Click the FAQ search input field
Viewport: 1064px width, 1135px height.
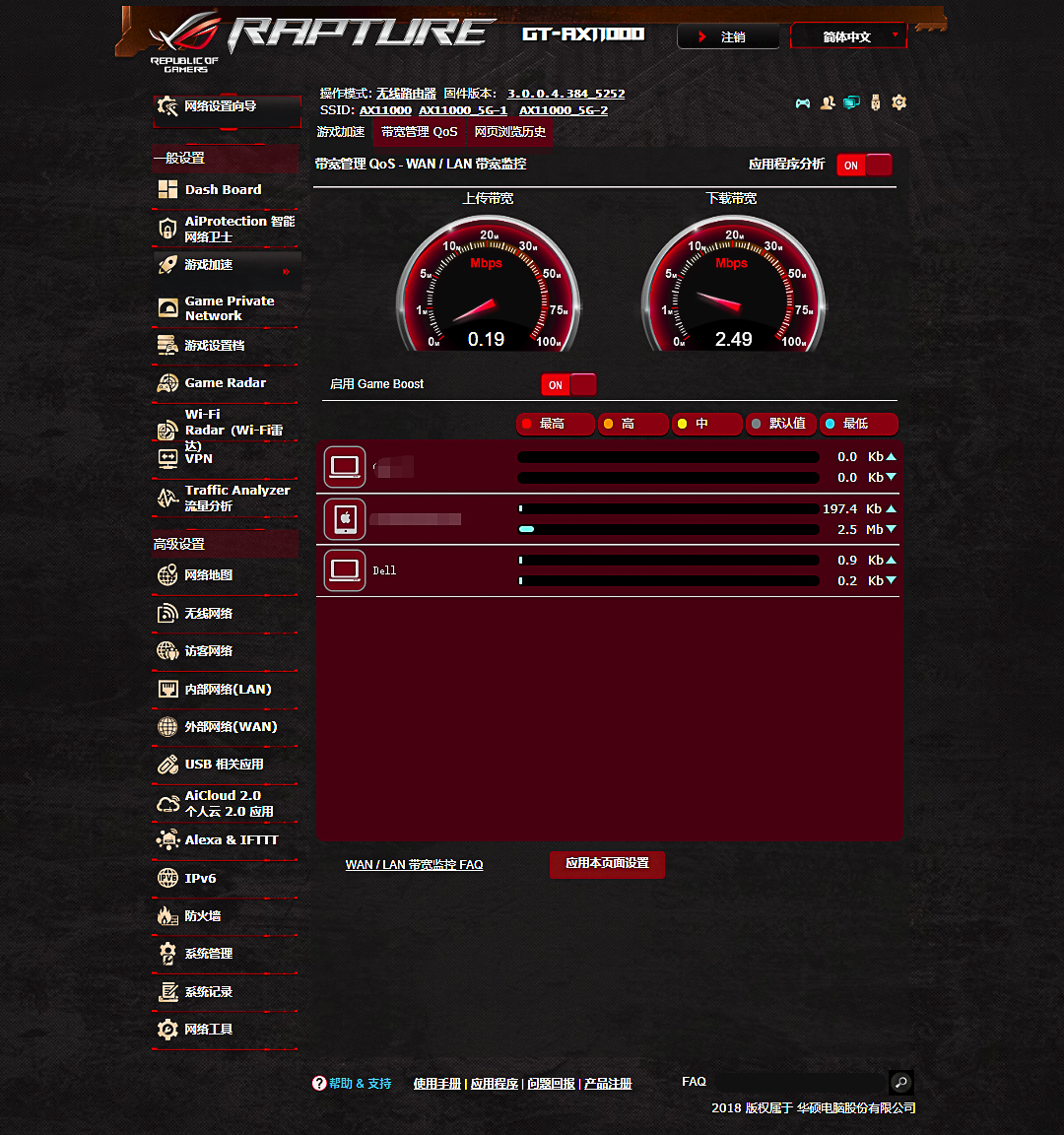[x=800, y=1082]
